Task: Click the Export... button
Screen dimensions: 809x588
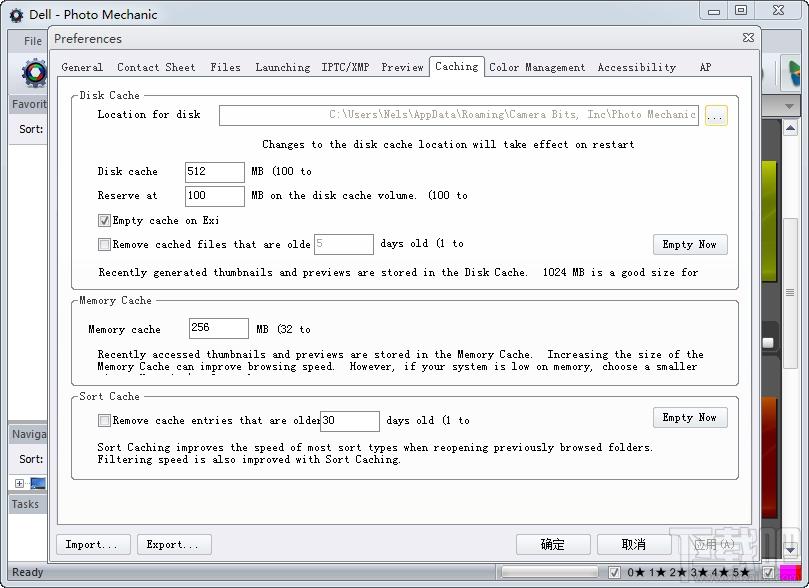Action: point(174,545)
